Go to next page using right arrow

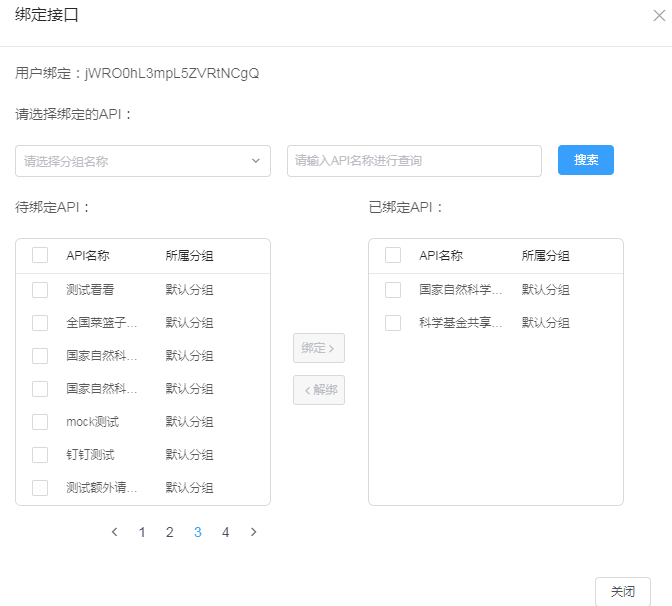coord(253,532)
